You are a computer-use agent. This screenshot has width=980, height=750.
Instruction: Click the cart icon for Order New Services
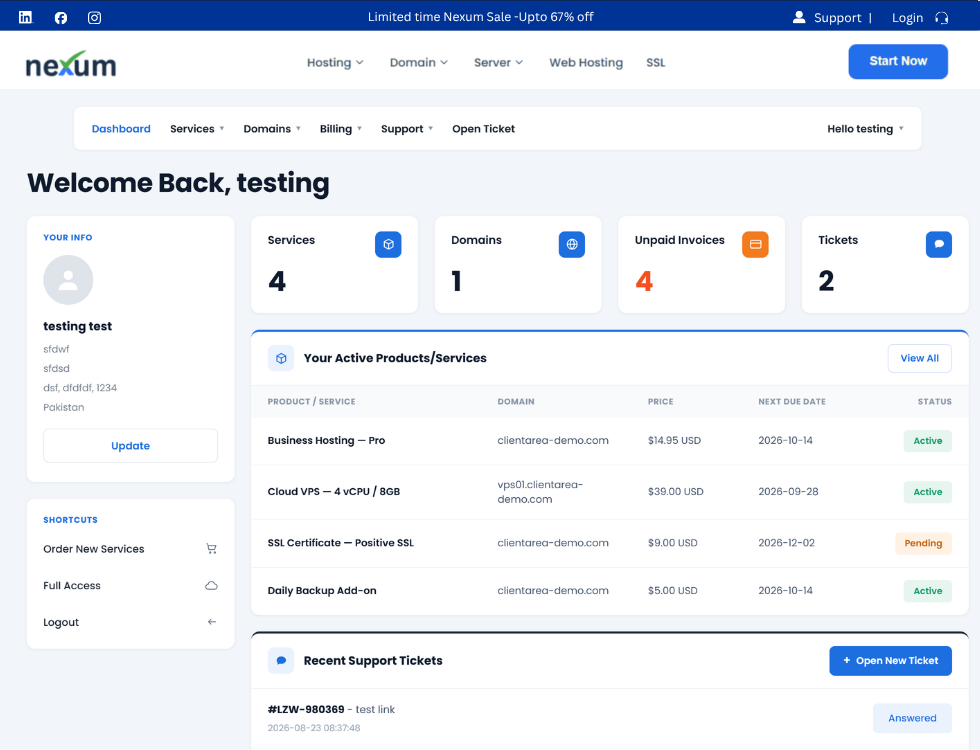click(212, 549)
